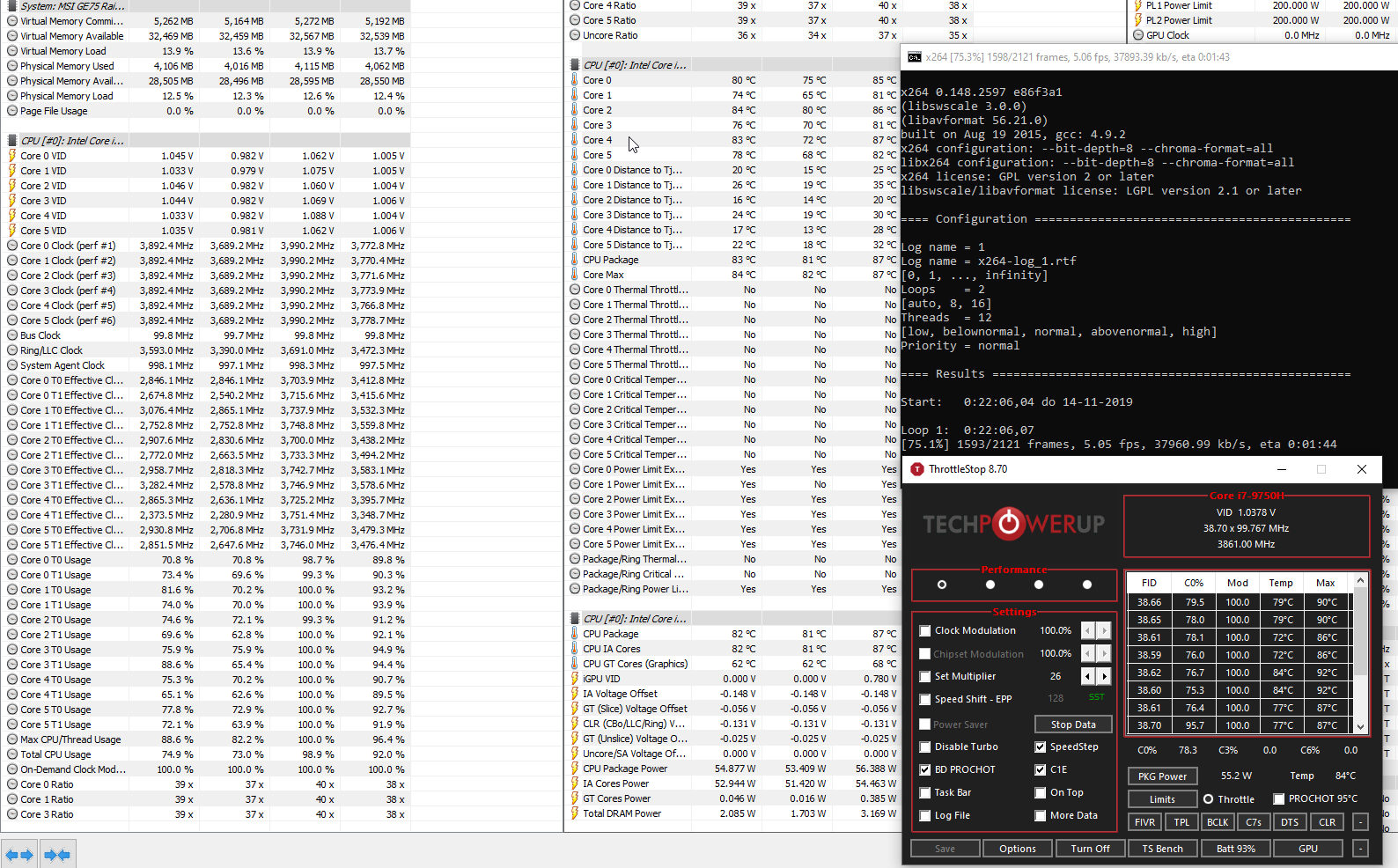
Task: Click the console icon in x264 window title
Action: click(x=915, y=57)
